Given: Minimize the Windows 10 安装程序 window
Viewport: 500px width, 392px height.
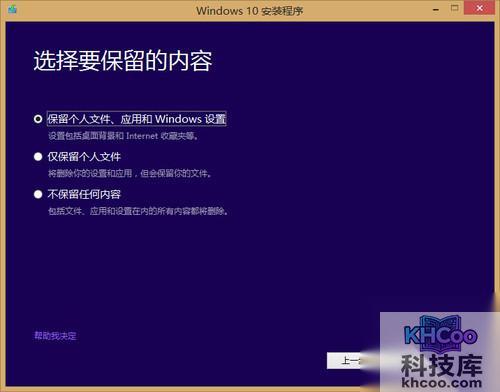Looking at the screenshot, I should [436, 9].
